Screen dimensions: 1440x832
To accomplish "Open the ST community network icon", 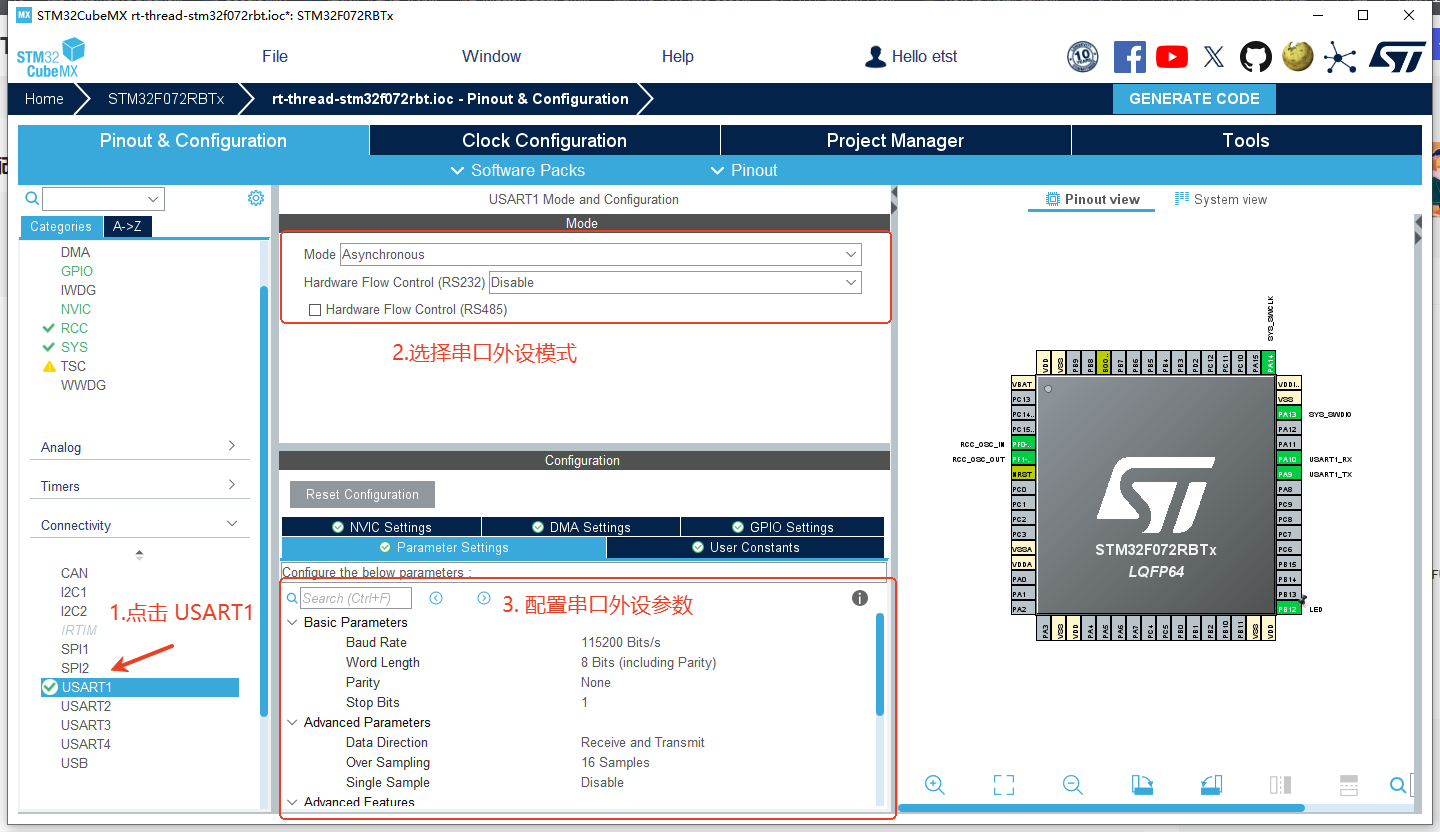I will pos(1340,57).
